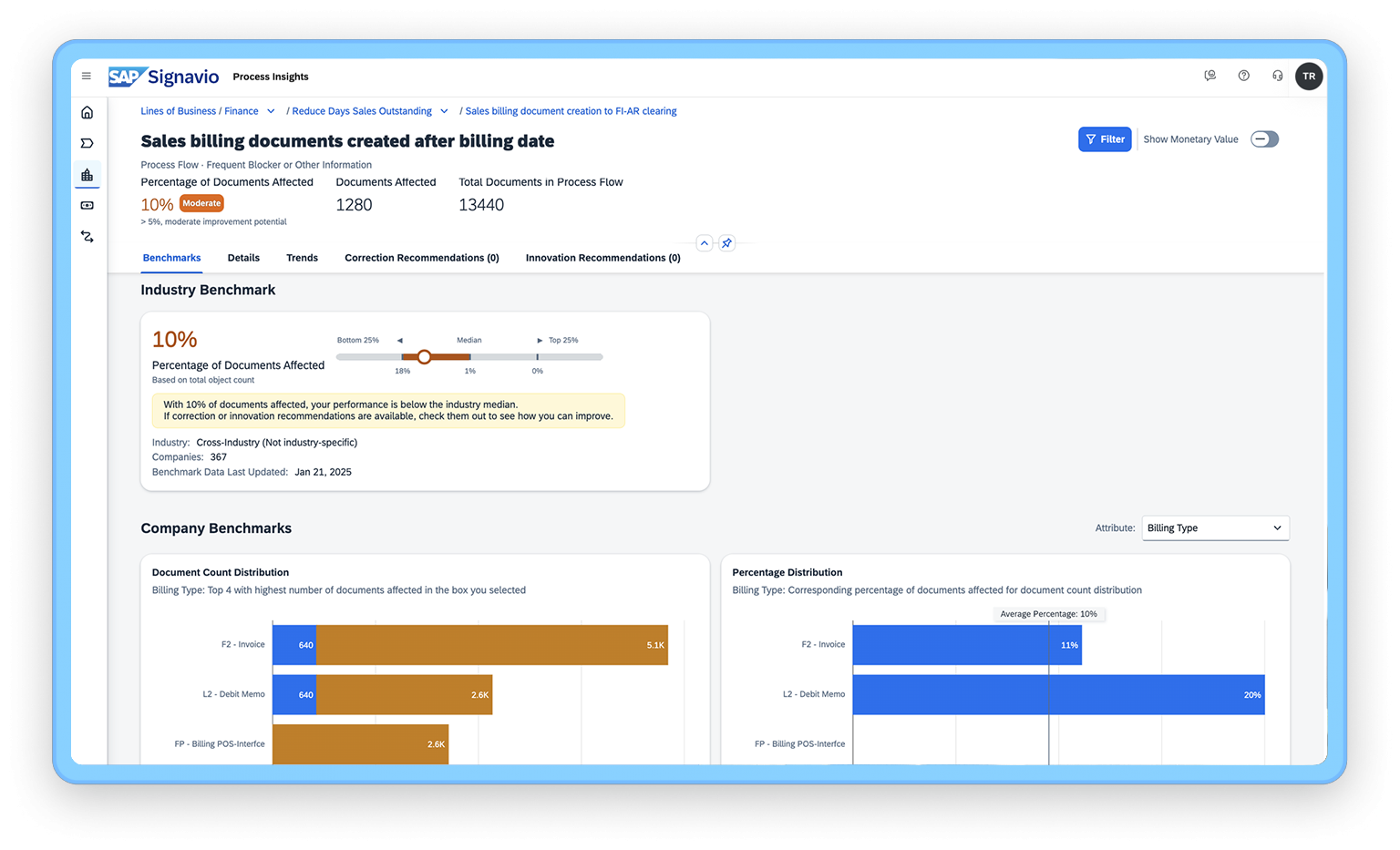The height and width of the screenshot is (850, 1400).
Task: Open the Correction Recommendations tab
Action: (x=421, y=258)
